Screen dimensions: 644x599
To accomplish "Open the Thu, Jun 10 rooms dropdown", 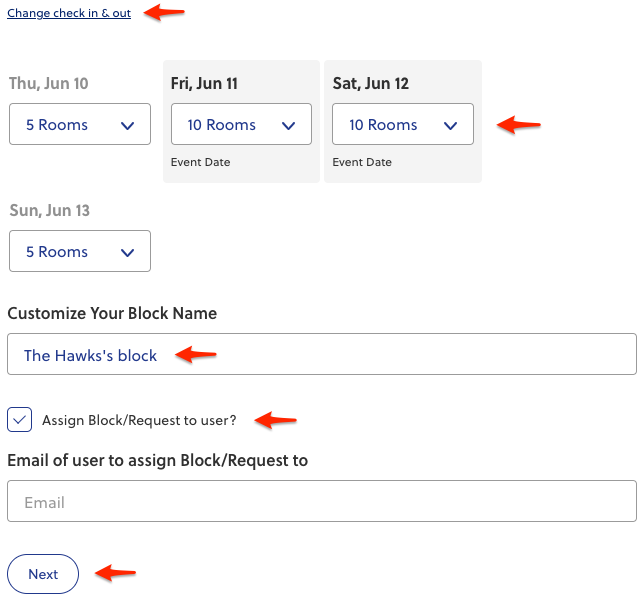I will click(79, 125).
